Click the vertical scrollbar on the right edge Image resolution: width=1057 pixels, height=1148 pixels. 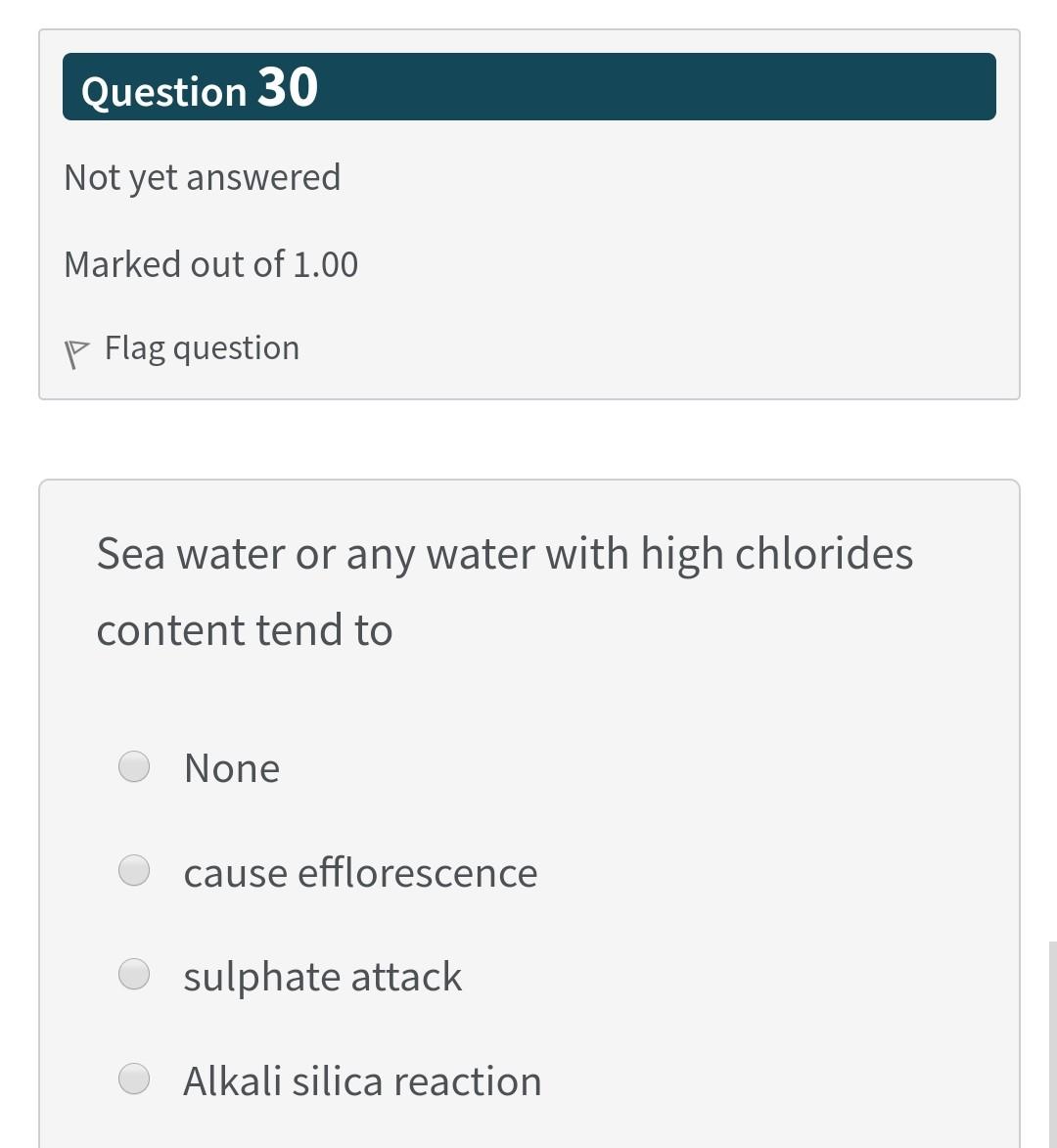coord(1052,1043)
